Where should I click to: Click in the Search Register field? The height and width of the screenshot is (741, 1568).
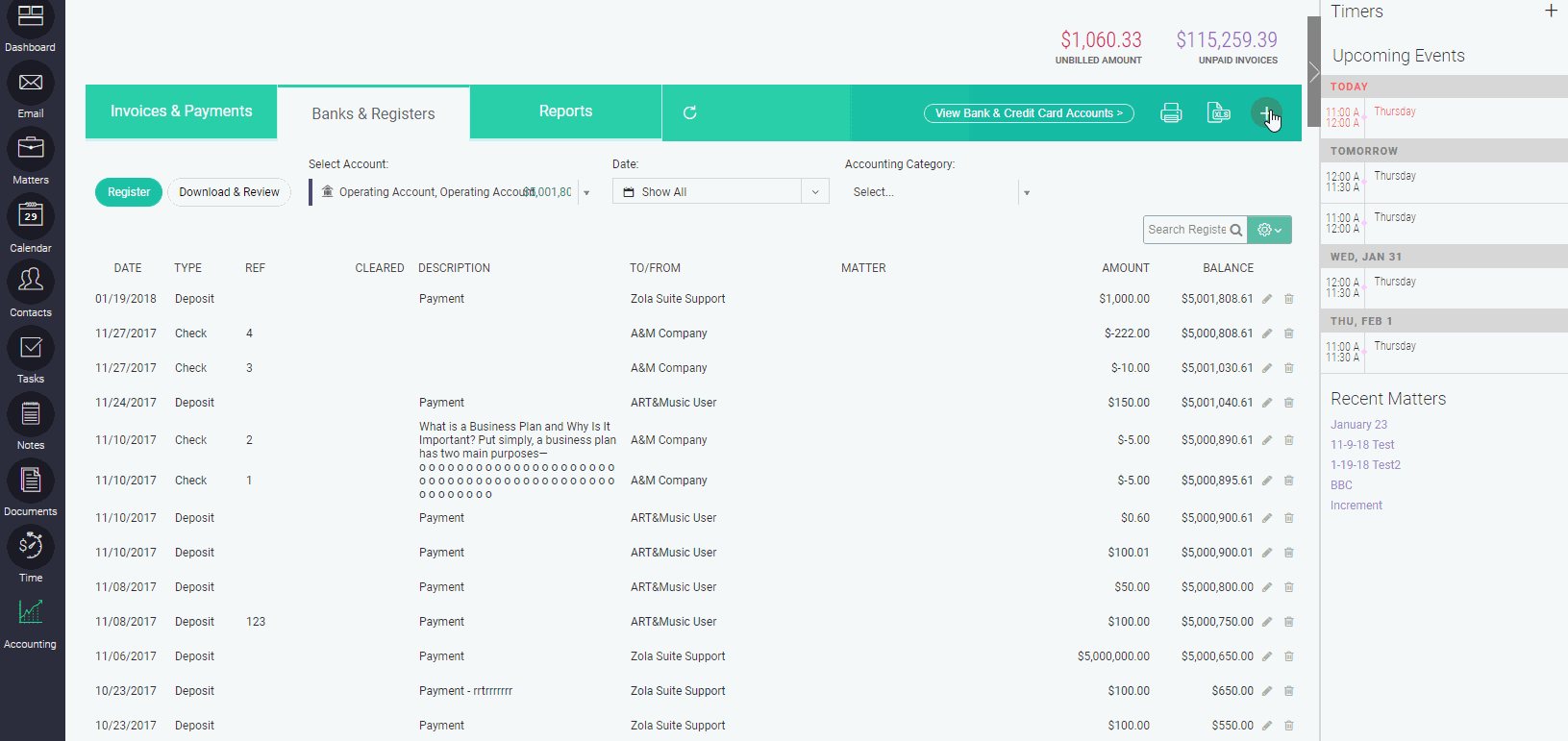(x=1187, y=230)
